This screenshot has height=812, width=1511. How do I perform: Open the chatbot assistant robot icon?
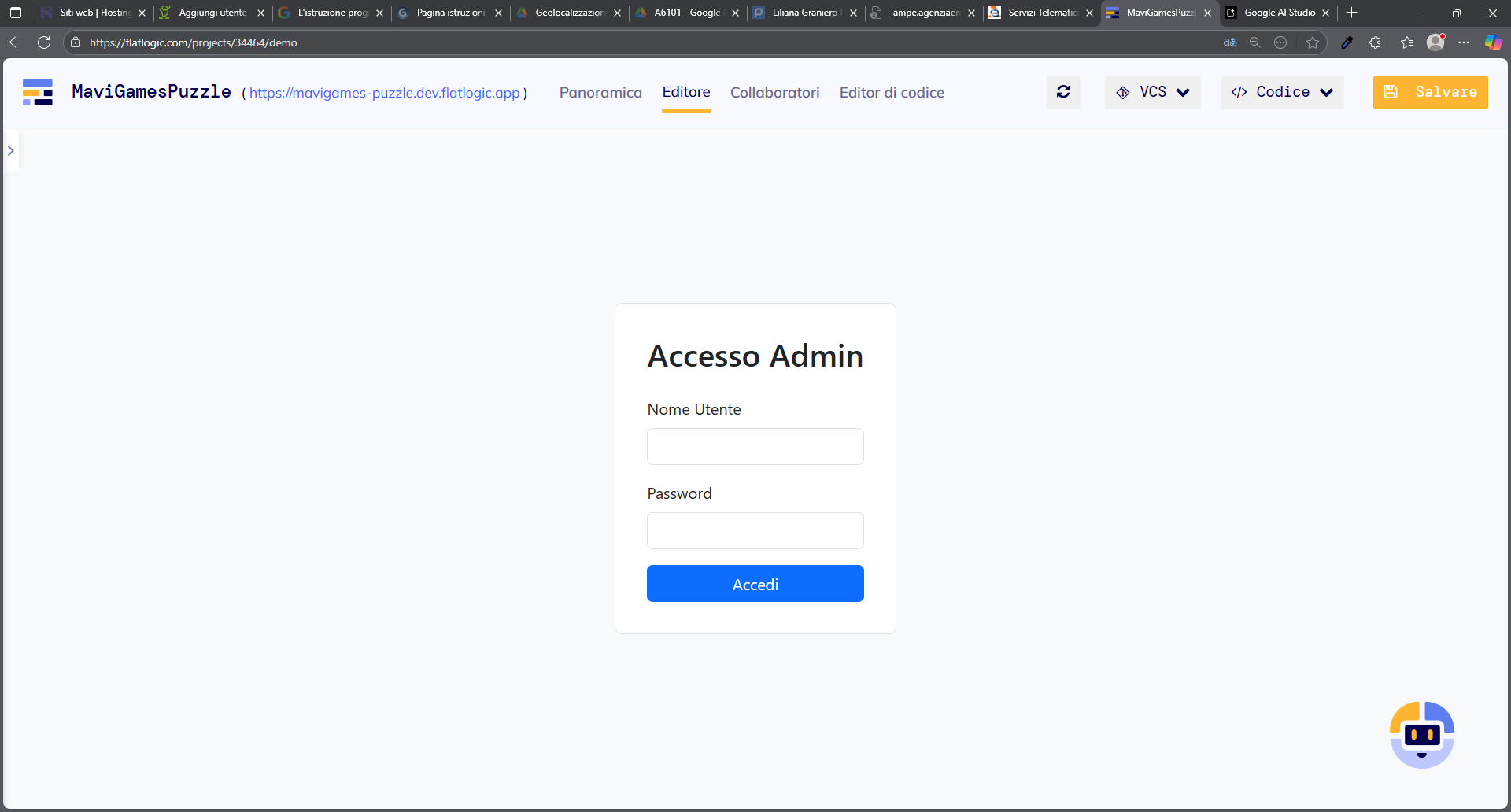pos(1421,735)
